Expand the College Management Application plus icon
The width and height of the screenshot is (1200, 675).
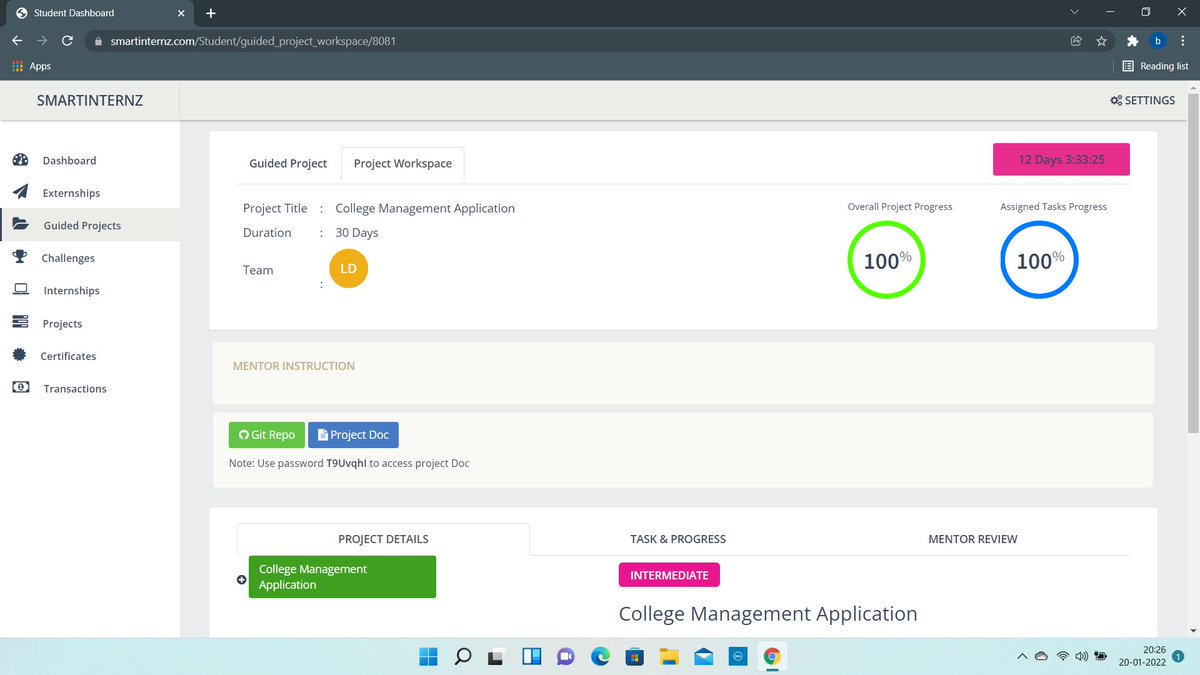(241, 580)
